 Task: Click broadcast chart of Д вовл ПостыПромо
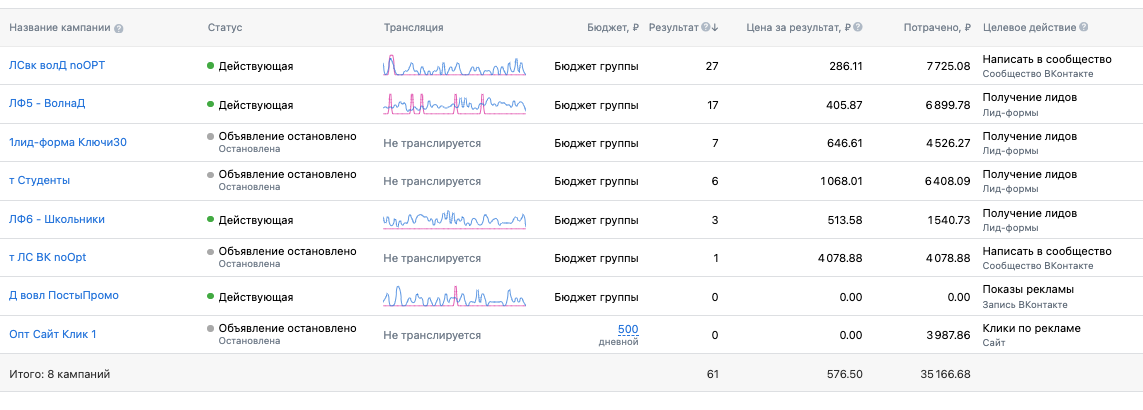point(455,295)
